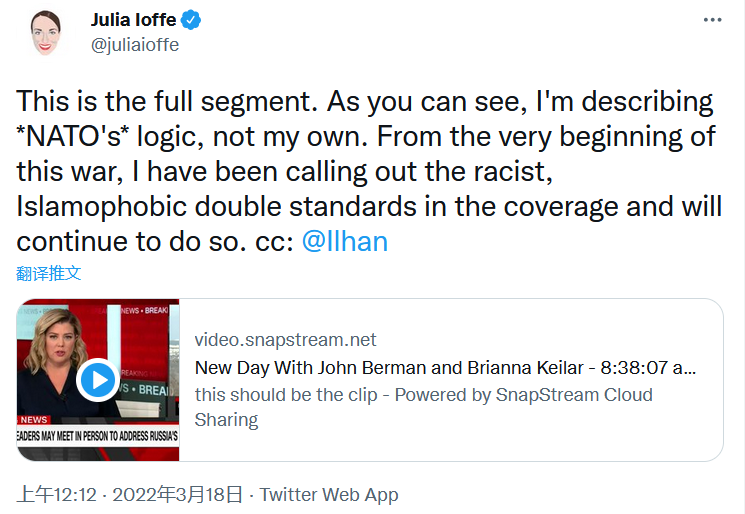Screen dimensions: 745x514
Task: Click the Twitter Web App source link
Action: pos(329,494)
